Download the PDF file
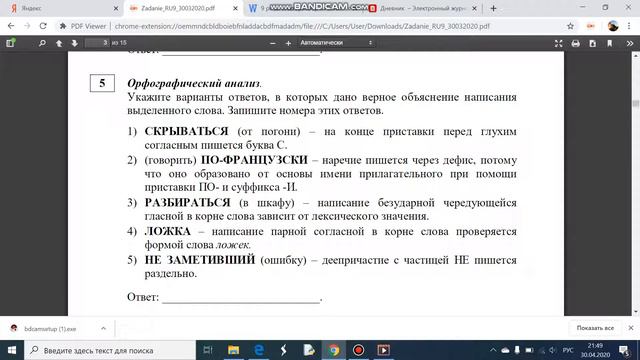 [x=593, y=43]
